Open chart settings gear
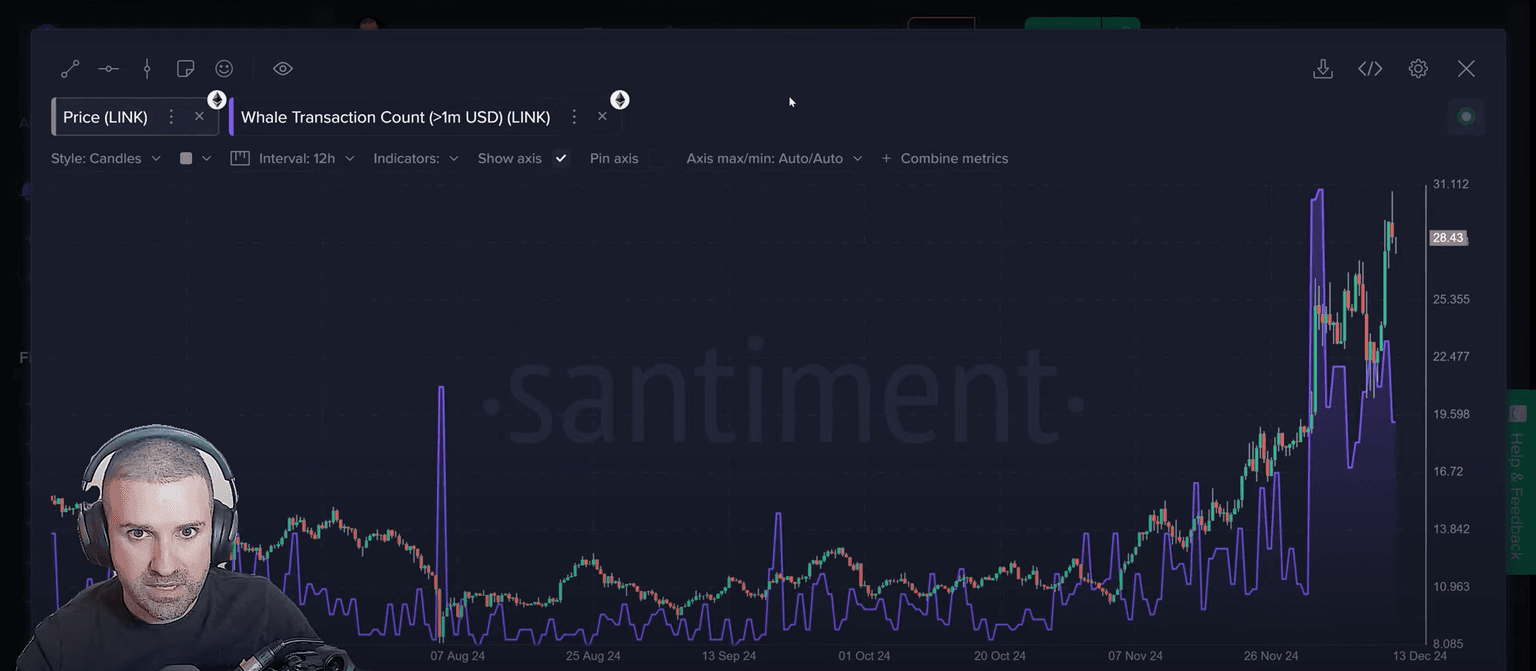This screenshot has height=671, width=1536. [1418, 69]
